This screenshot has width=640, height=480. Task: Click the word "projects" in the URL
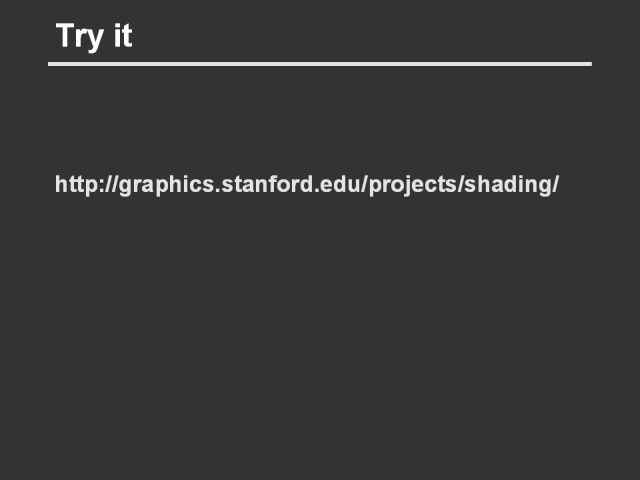click(412, 185)
